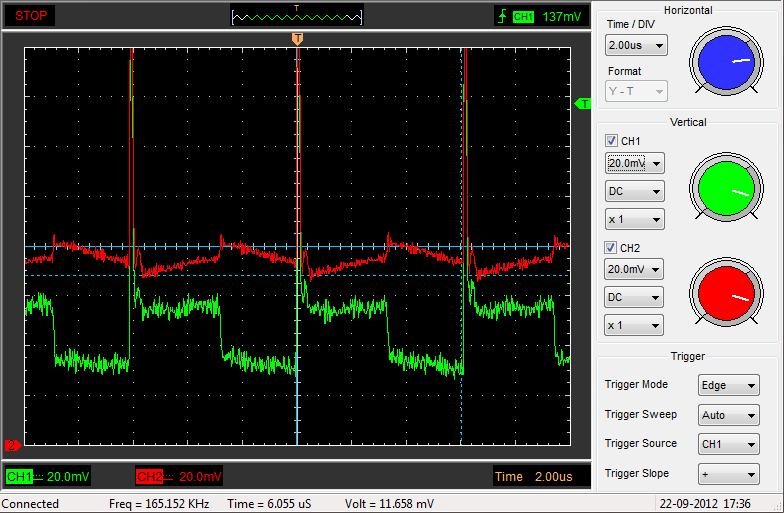
Task: Disable the CH1 channel checkbox
Action: pyautogui.click(x=612, y=141)
